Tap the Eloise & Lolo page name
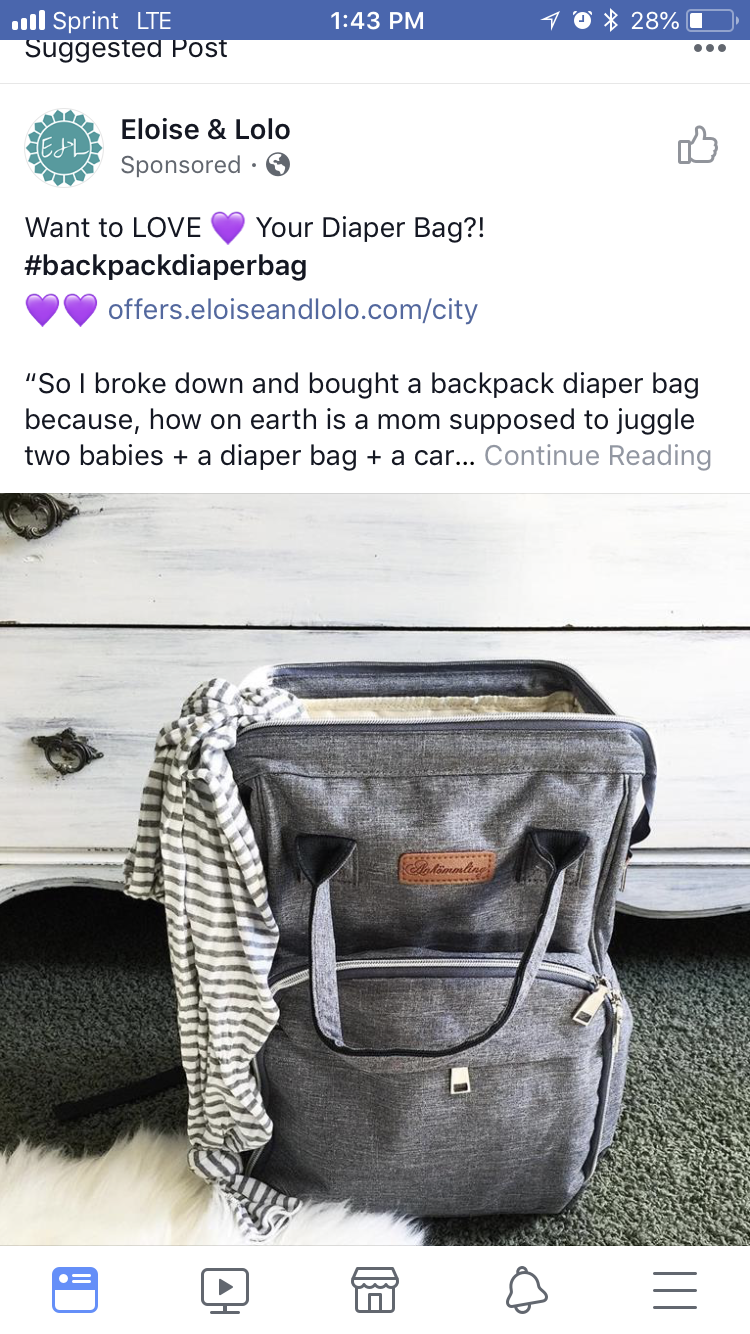Screen dimensions: 750x1334 point(205,129)
